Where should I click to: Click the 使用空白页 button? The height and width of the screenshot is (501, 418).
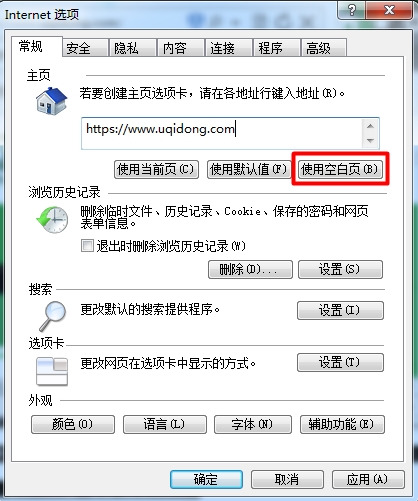pyautogui.click(x=340, y=169)
